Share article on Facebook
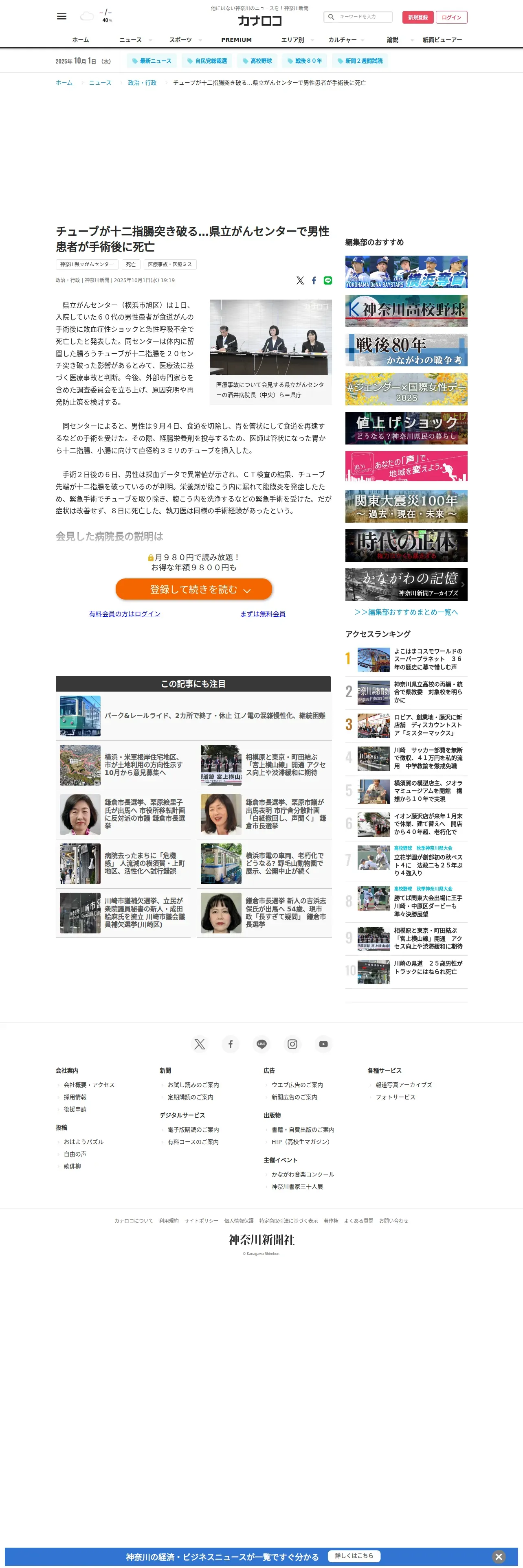This screenshot has height=1568, width=523. coord(314,280)
